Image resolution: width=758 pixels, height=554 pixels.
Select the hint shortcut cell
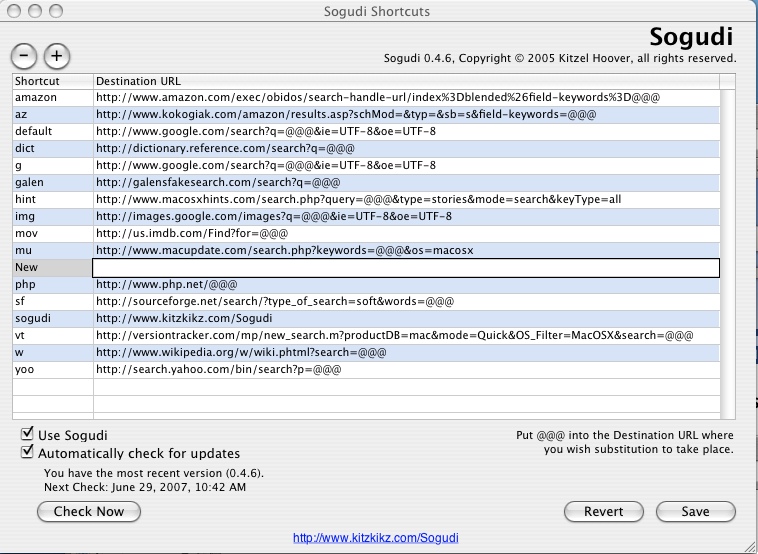click(x=53, y=199)
